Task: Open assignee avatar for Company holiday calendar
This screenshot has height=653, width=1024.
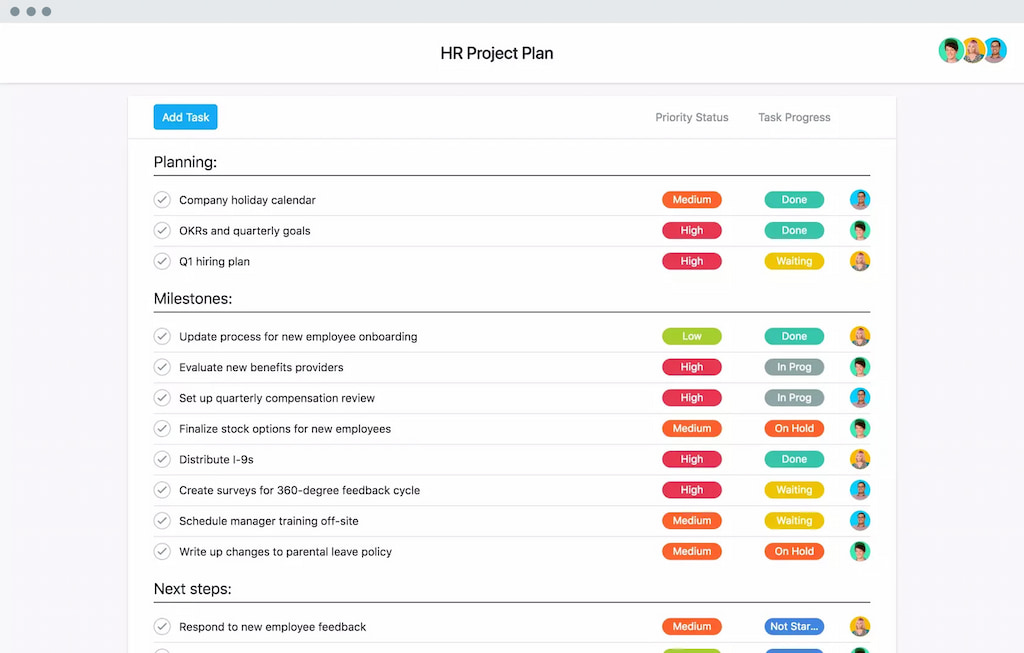Action: pyautogui.click(x=860, y=199)
